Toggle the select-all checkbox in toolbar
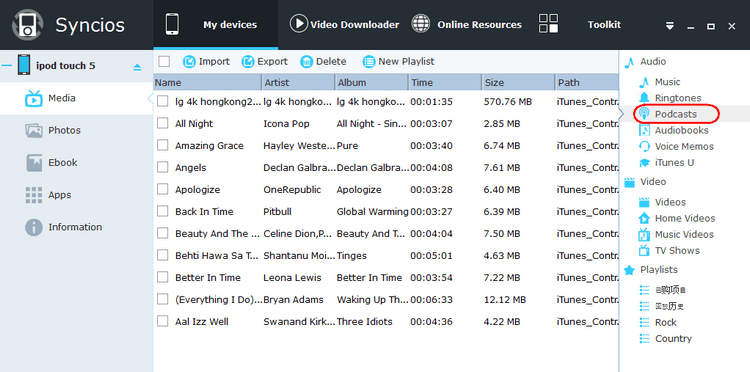The width and height of the screenshot is (750, 372). [x=164, y=62]
